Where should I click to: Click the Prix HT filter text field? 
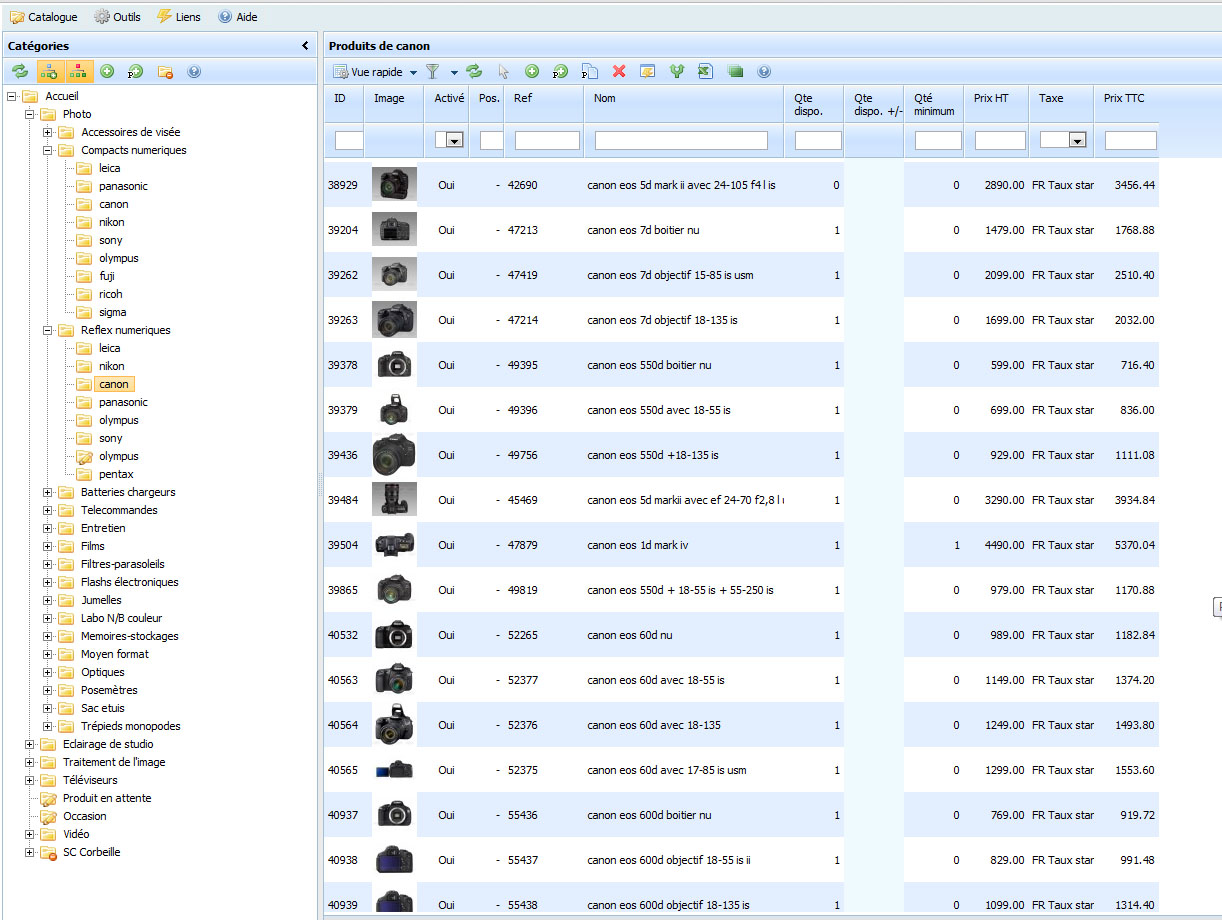tap(1000, 141)
